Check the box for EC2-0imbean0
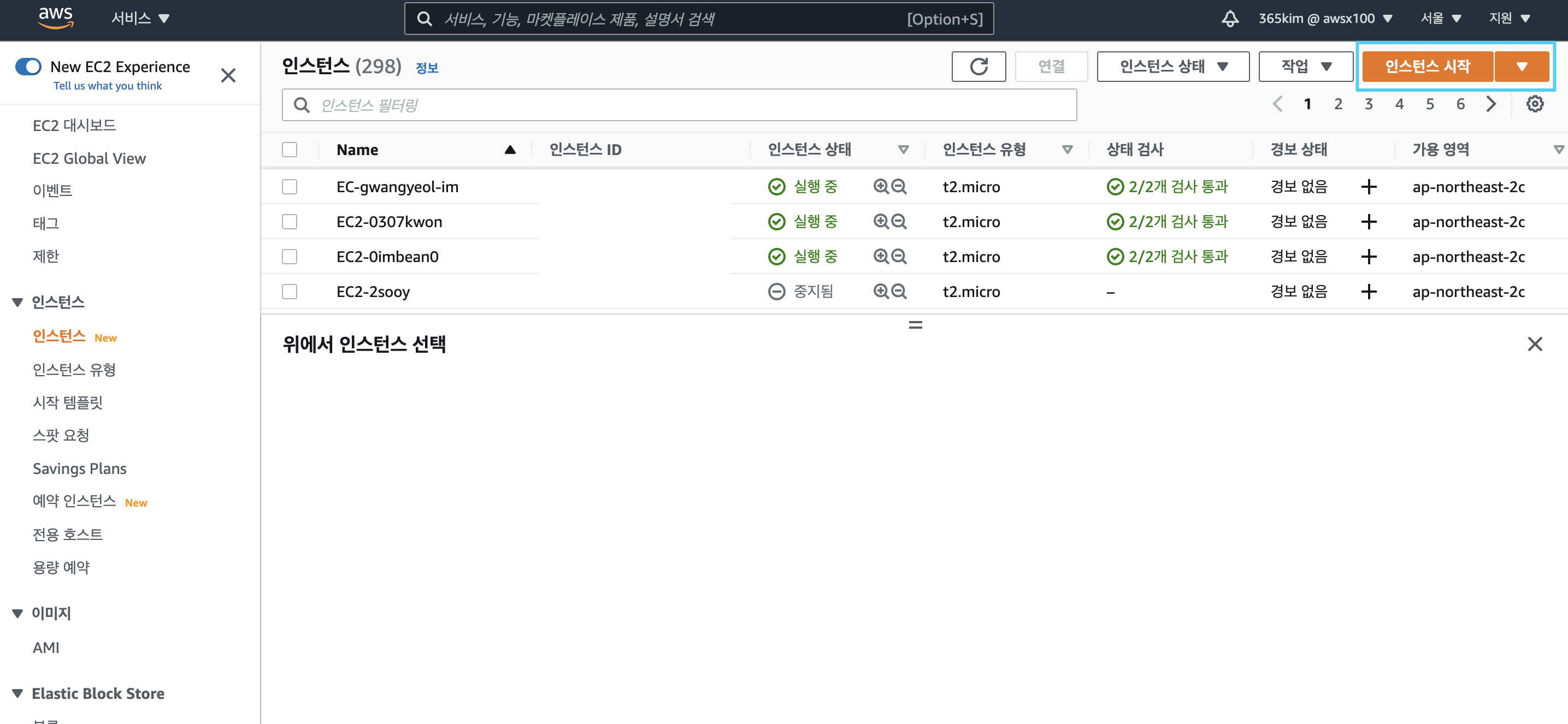Viewport: 1568px width, 724px height. pyautogui.click(x=289, y=257)
